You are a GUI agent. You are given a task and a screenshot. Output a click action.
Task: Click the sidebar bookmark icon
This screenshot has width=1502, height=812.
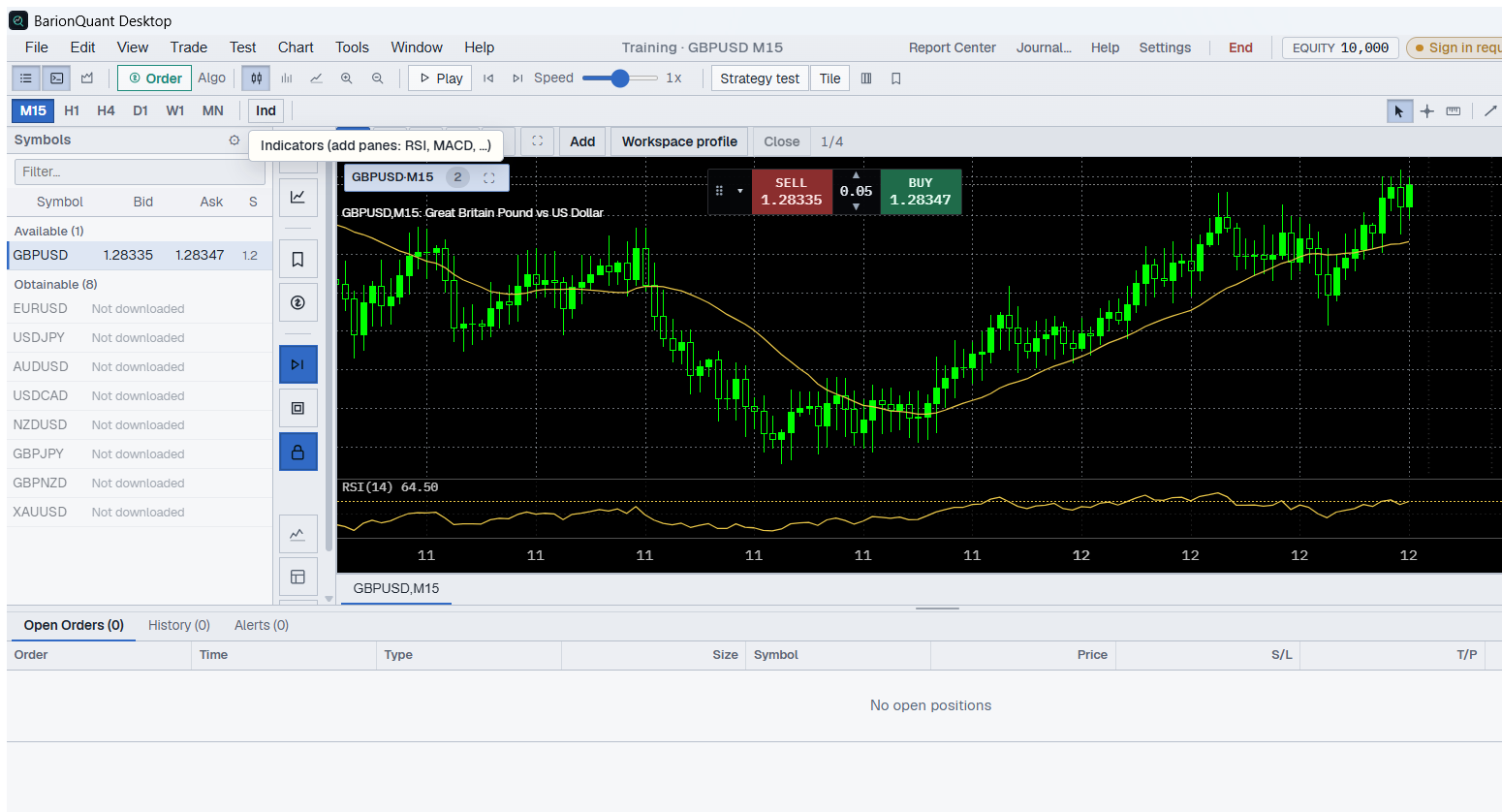pyautogui.click(x=298, y=260)
